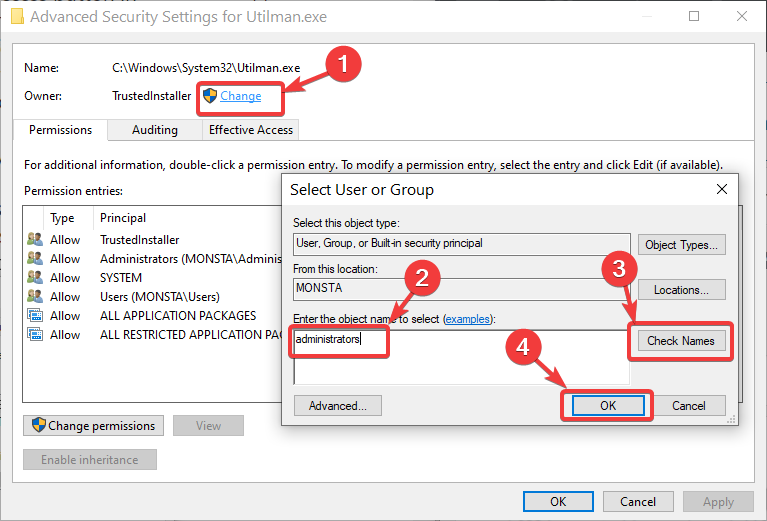Select the TrustedInstaller permission entry
Screen dimensions: 767x521
coord(154,240)
